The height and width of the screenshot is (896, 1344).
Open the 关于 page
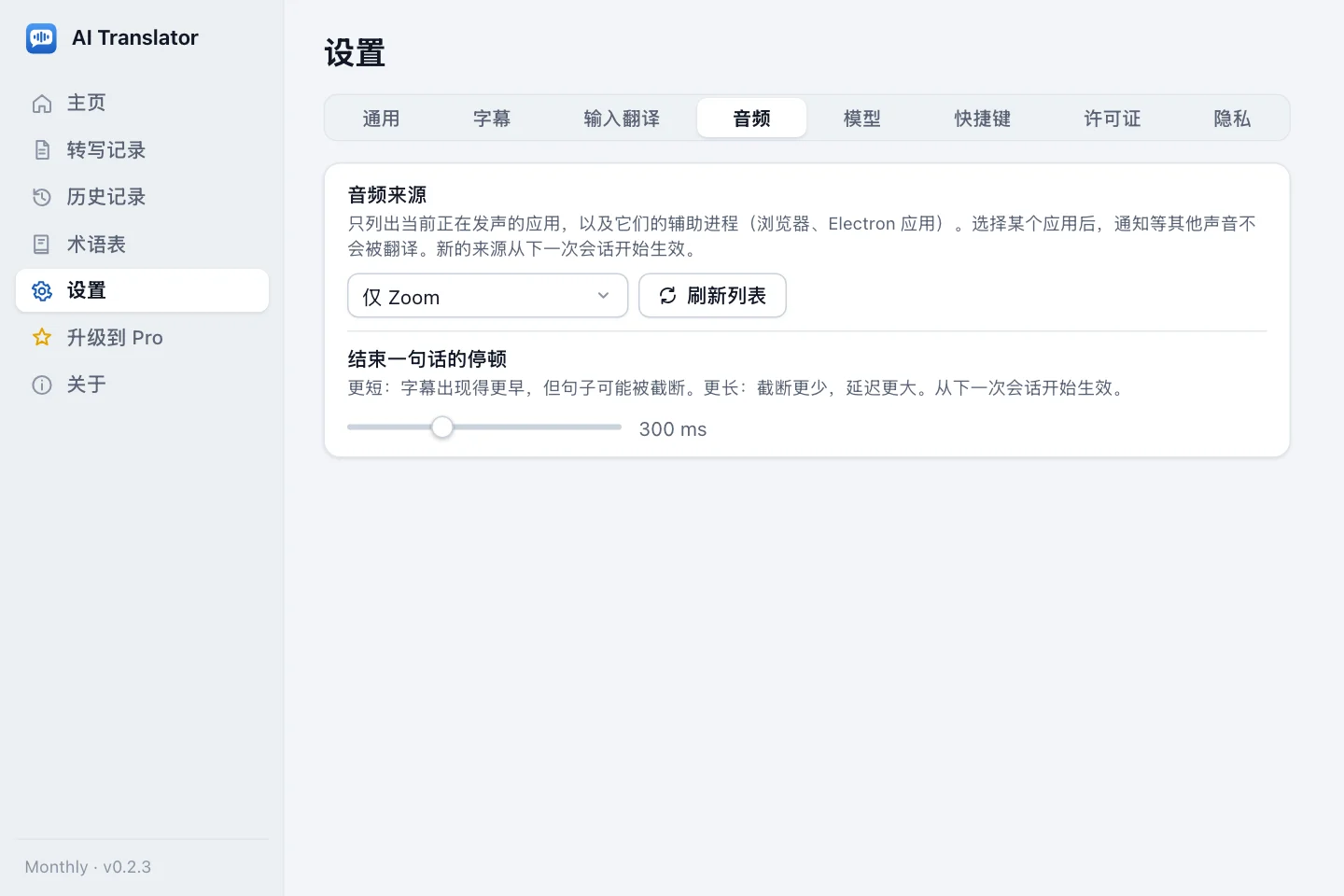tap(142, 385)
